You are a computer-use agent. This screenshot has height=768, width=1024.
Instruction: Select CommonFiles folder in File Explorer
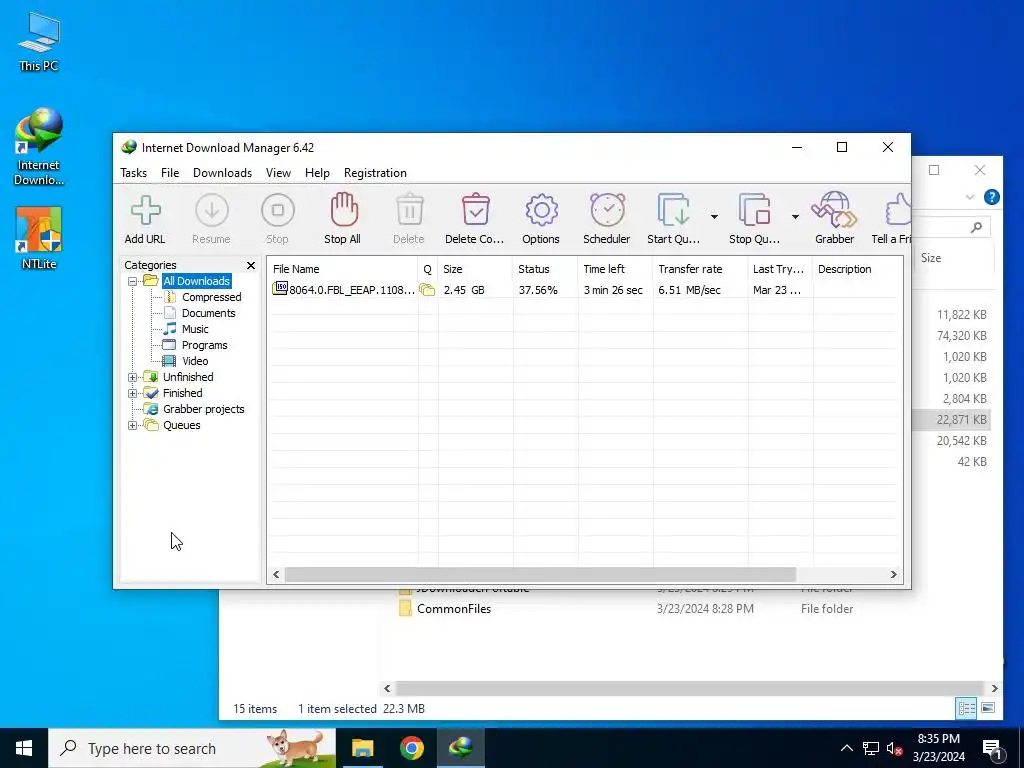(x=454, y=609)
